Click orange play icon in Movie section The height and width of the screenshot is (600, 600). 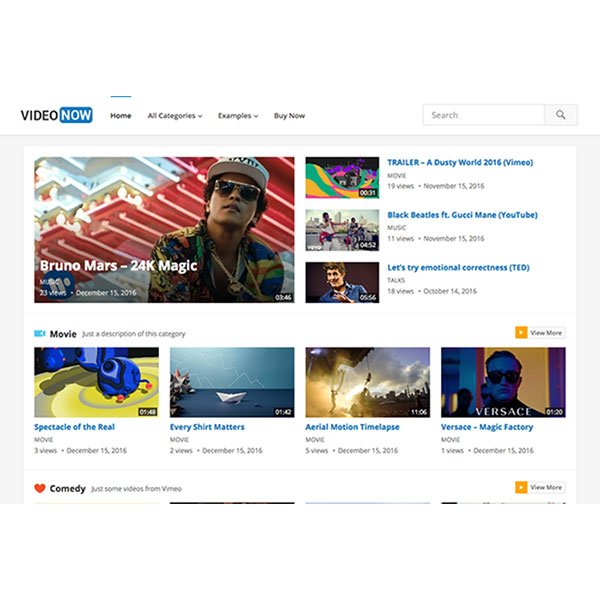coord(521,333)
